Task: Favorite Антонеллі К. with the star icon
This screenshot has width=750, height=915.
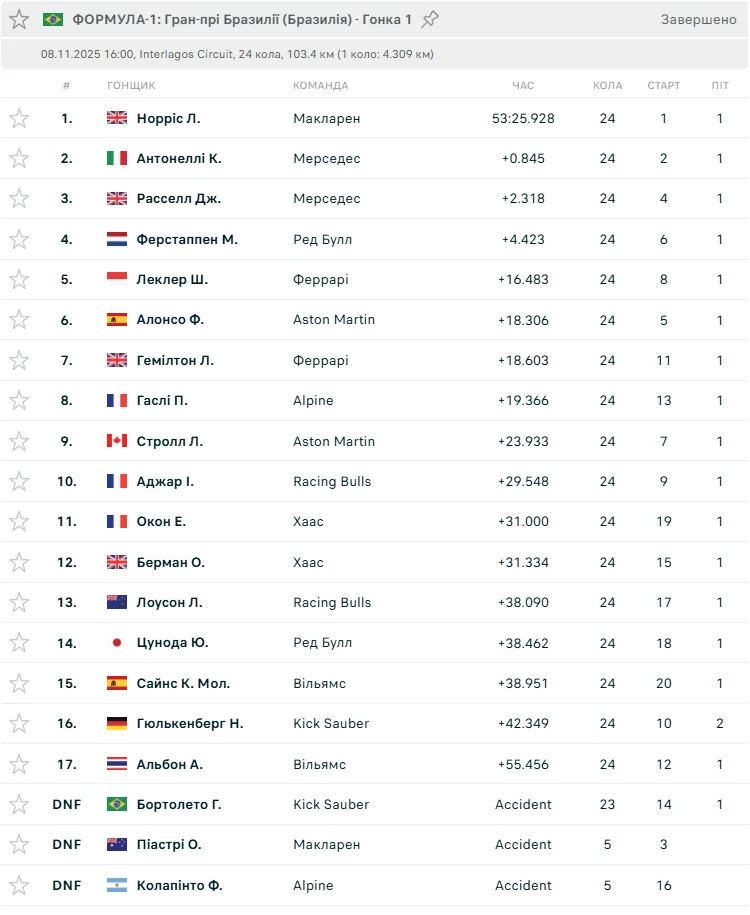Action: pyautogui.click(x=19, y=158)
